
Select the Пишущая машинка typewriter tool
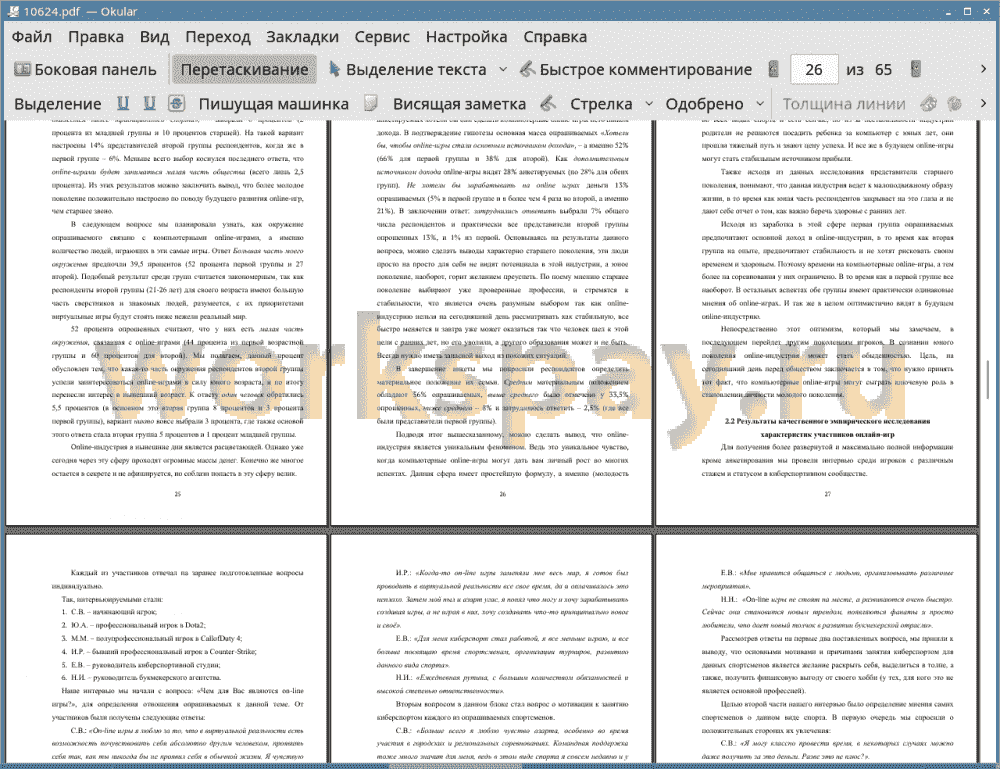(x=274, y=104)
